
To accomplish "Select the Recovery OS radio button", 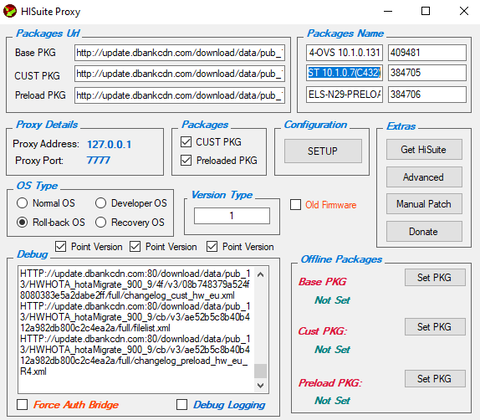I will click(100, 222).
